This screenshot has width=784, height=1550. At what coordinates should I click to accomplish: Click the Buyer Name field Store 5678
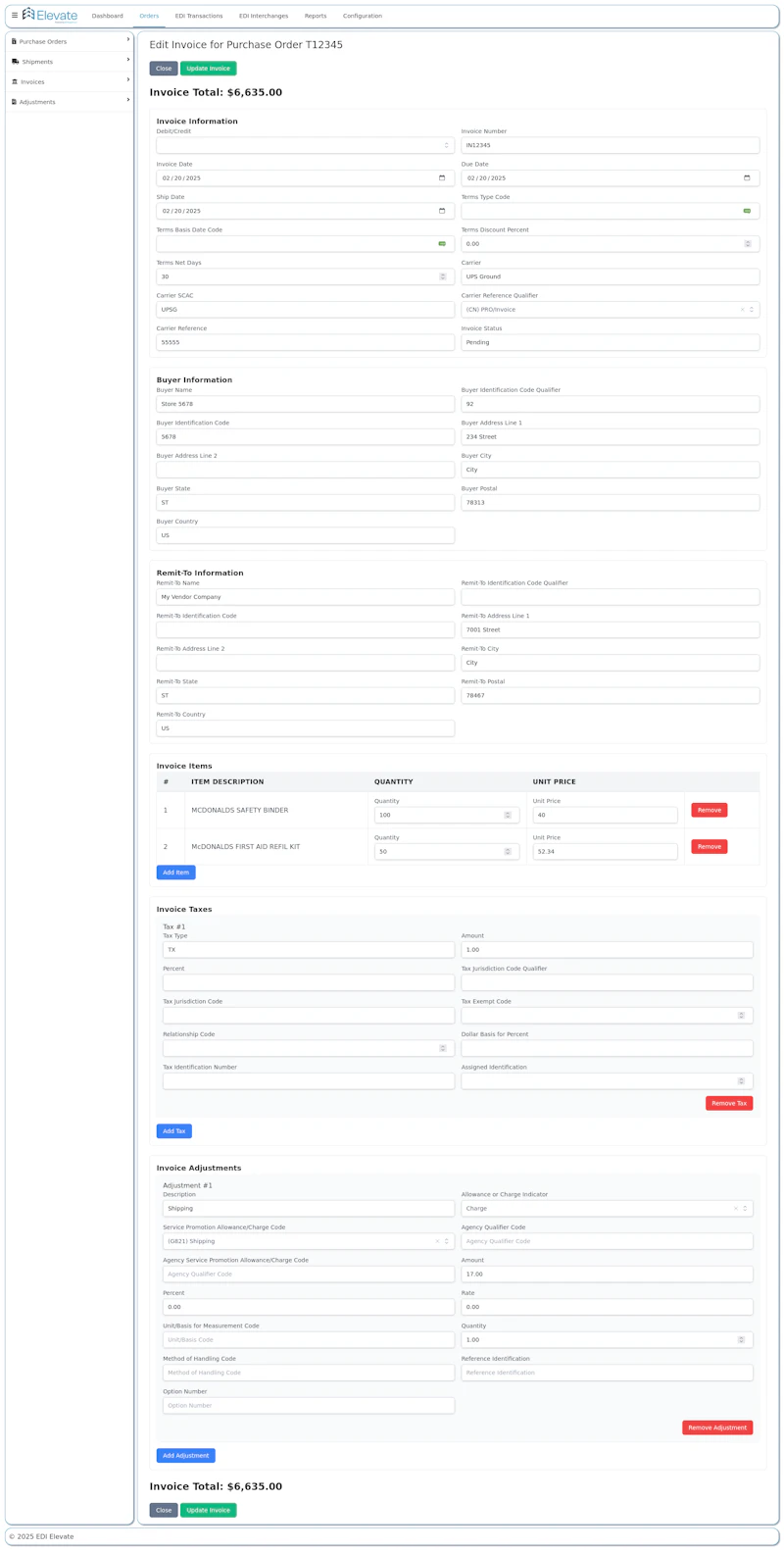click(305, 404)
